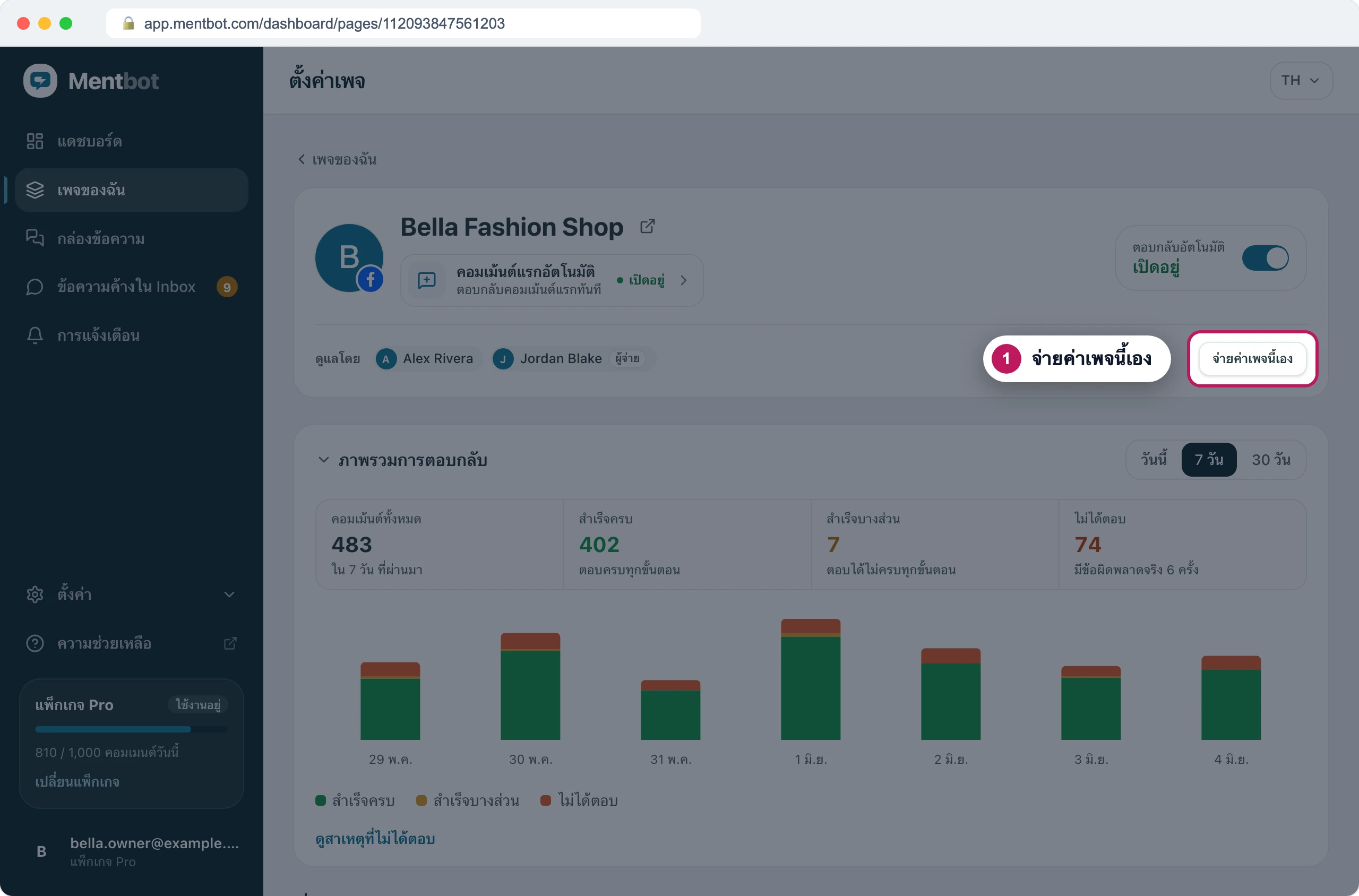
Task: Open the orange 9 badge on Inbox
Action: tap(227, 287)
